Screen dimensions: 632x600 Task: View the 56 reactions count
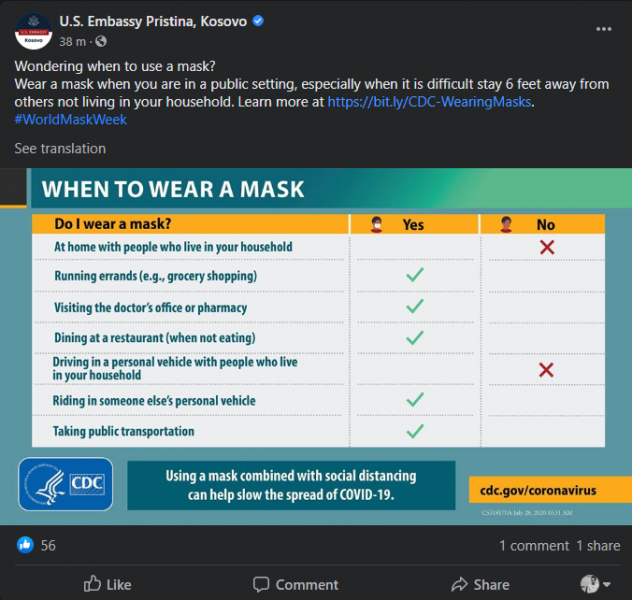coord(48,546)
